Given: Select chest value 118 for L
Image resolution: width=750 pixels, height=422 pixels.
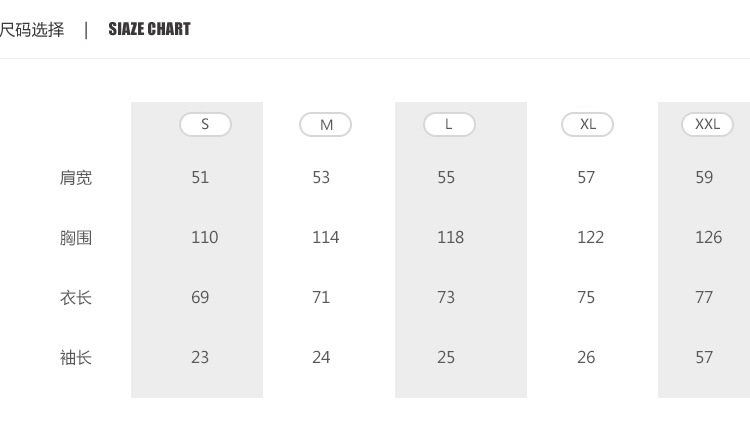Looking at the screenshot, I should [450, 237].
